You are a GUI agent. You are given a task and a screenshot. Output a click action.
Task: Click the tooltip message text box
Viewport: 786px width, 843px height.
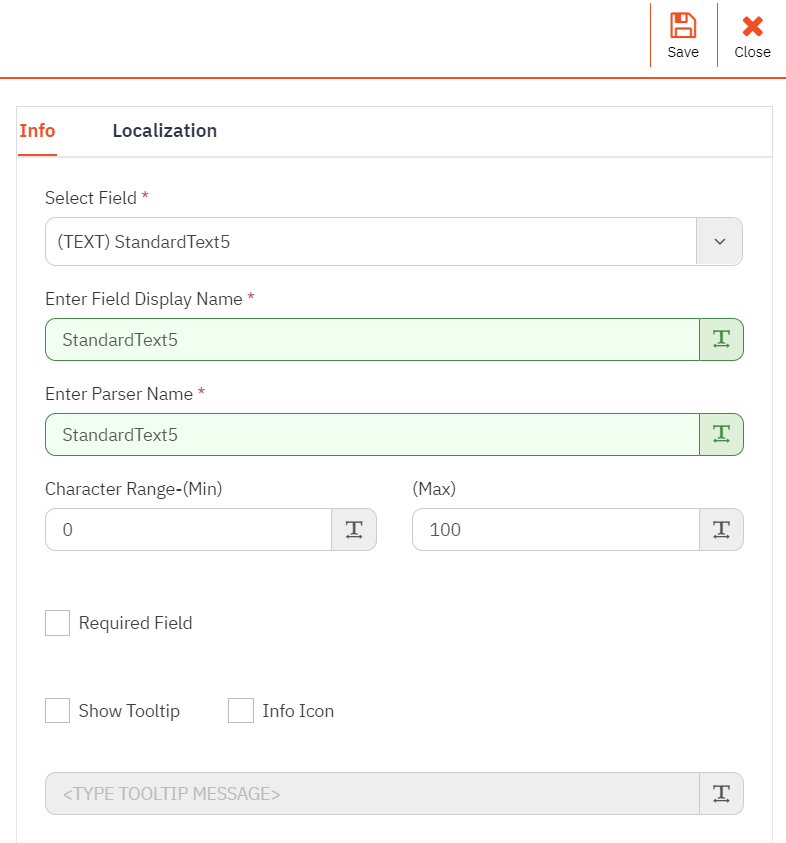[x=370, y=793]
